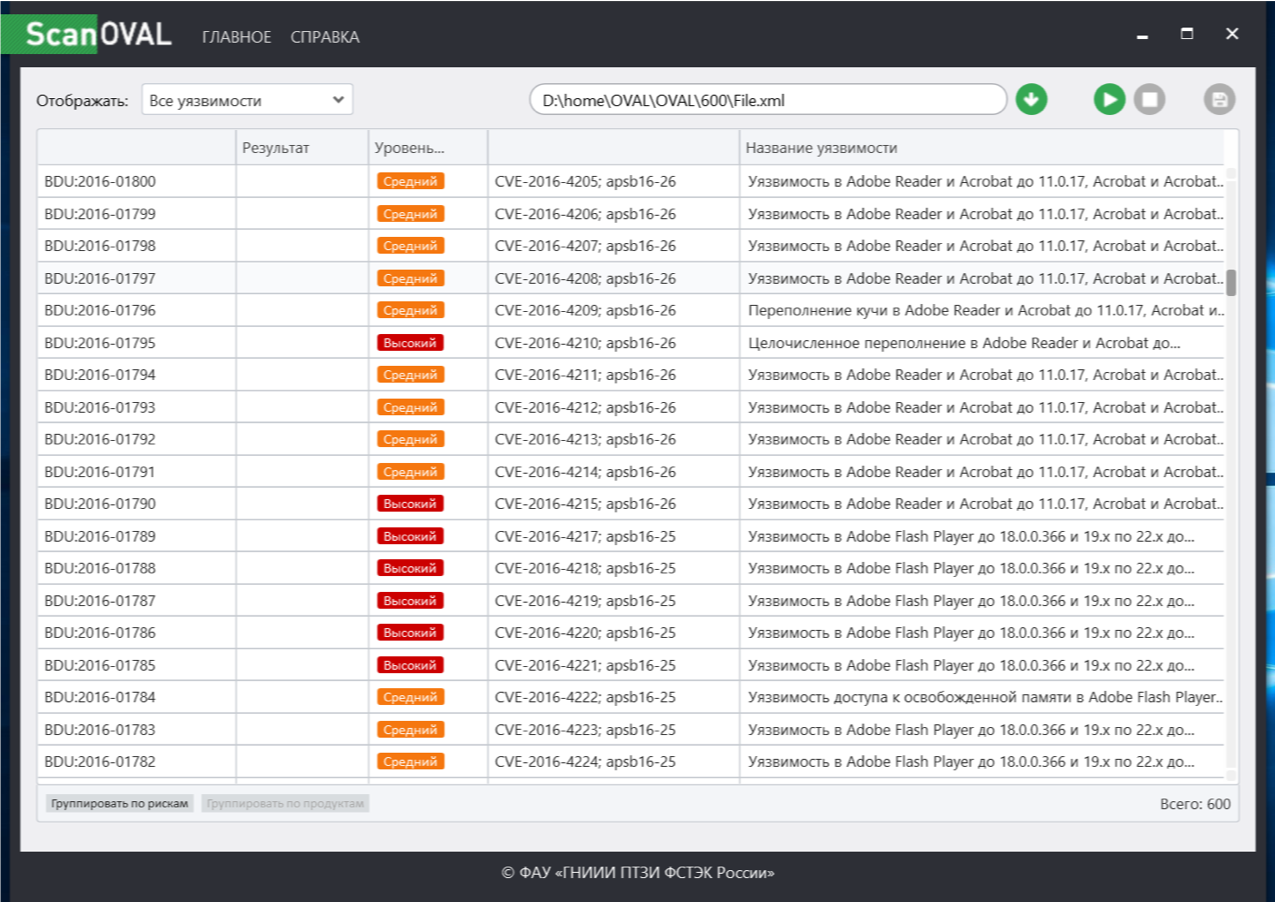Image resolution: width=1275 pixels, height=902 pixels.
Task: Open the ГЛАВНОЕ menu
Action: click(x=236, y=37)
